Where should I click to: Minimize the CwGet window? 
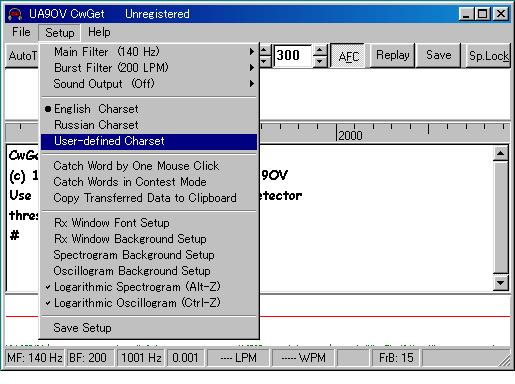[x=466, y=14]
